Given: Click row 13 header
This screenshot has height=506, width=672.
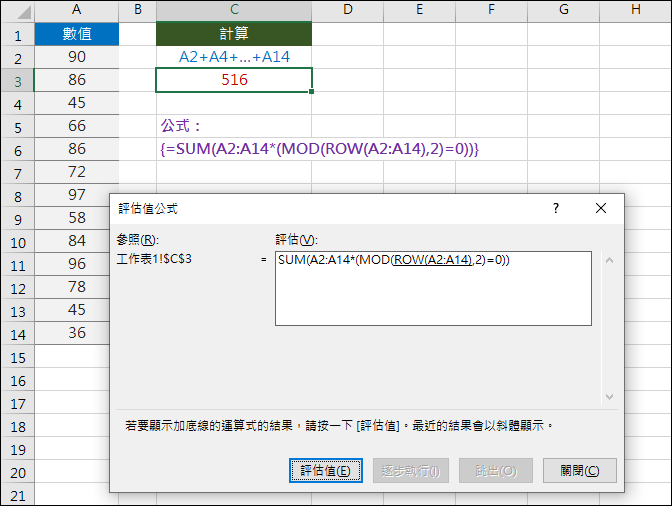Looking at the screenshot, I should coord(18,311).
